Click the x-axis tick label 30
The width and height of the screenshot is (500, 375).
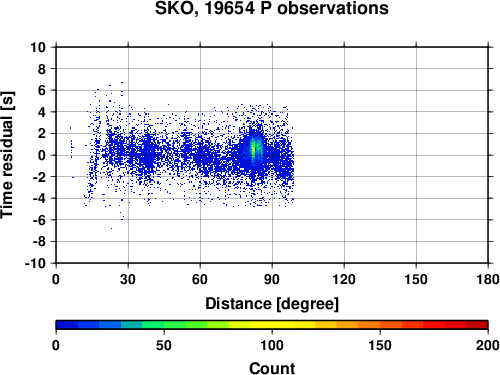(128, 279)
